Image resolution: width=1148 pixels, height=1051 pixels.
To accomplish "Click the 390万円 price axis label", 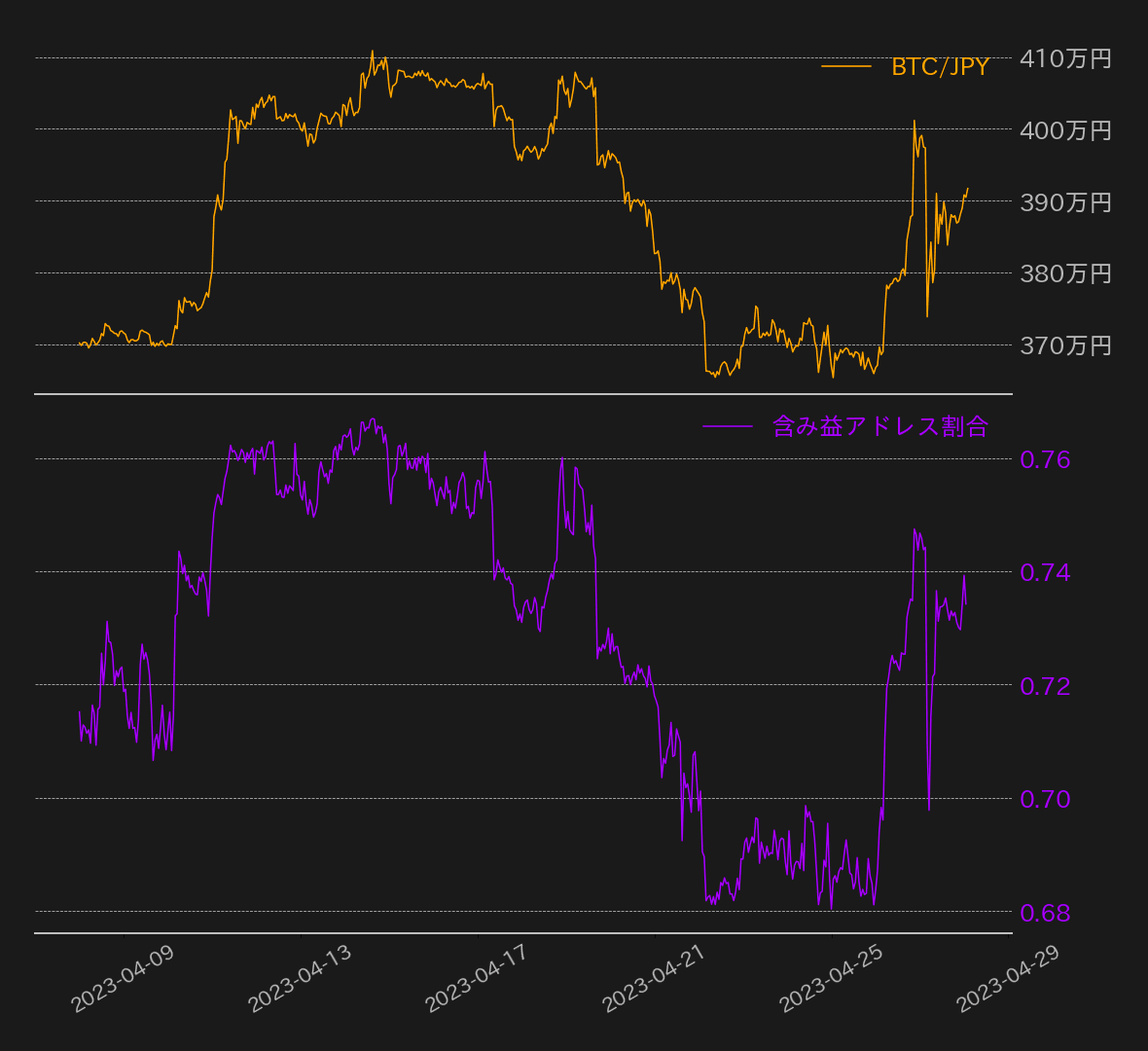I will pos(1065,202).
